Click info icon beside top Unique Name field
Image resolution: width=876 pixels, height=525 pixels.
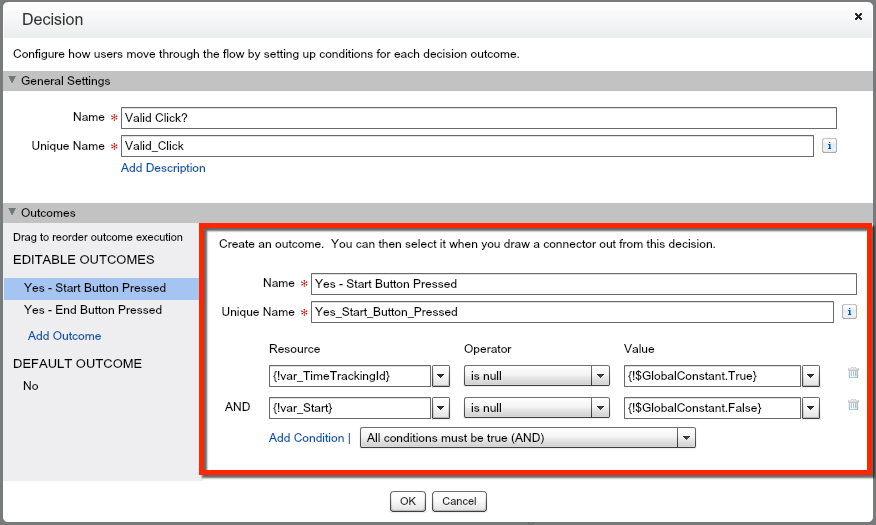(829, 146)
